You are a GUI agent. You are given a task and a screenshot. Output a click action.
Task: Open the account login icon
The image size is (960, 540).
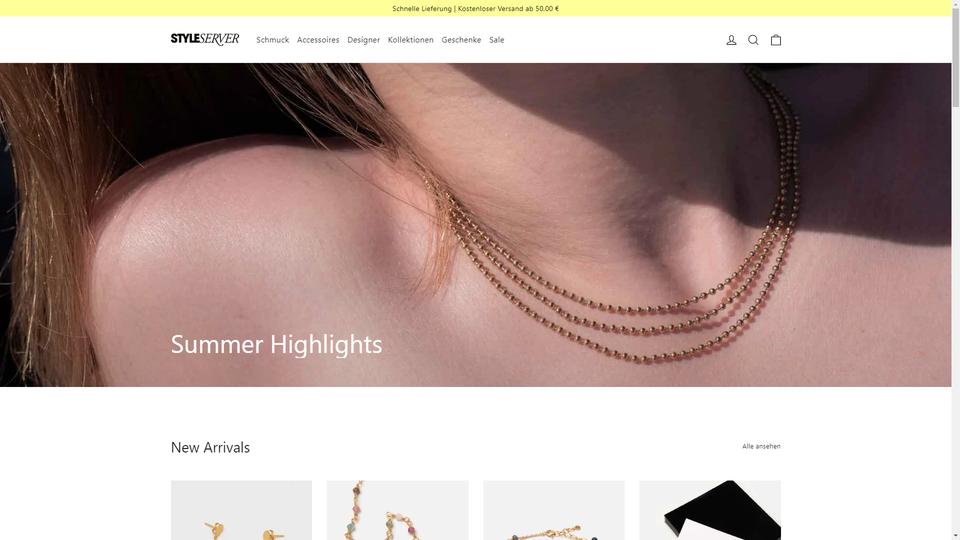pos(731,40)
